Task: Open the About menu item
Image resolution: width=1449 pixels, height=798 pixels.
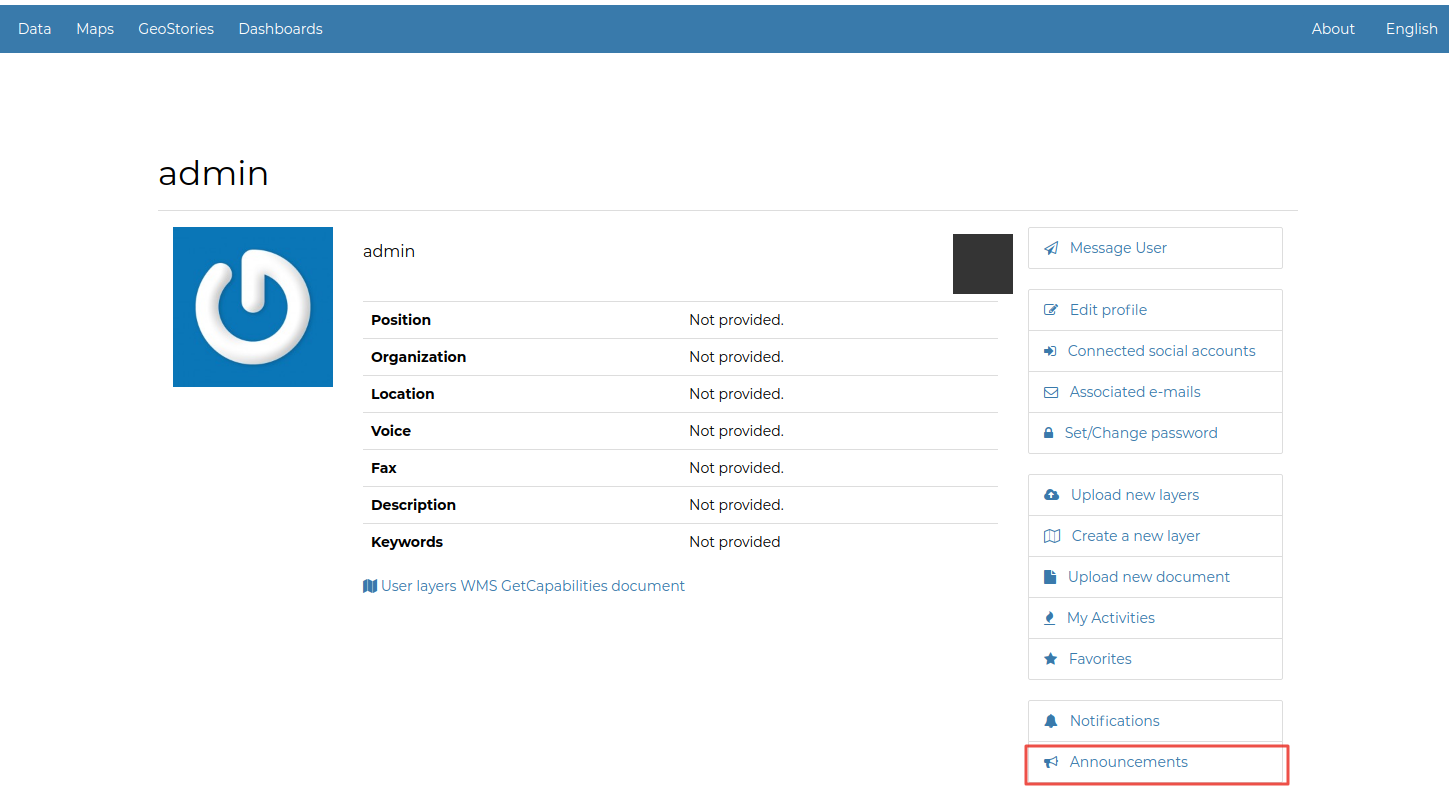Action: pos(1333,29)
